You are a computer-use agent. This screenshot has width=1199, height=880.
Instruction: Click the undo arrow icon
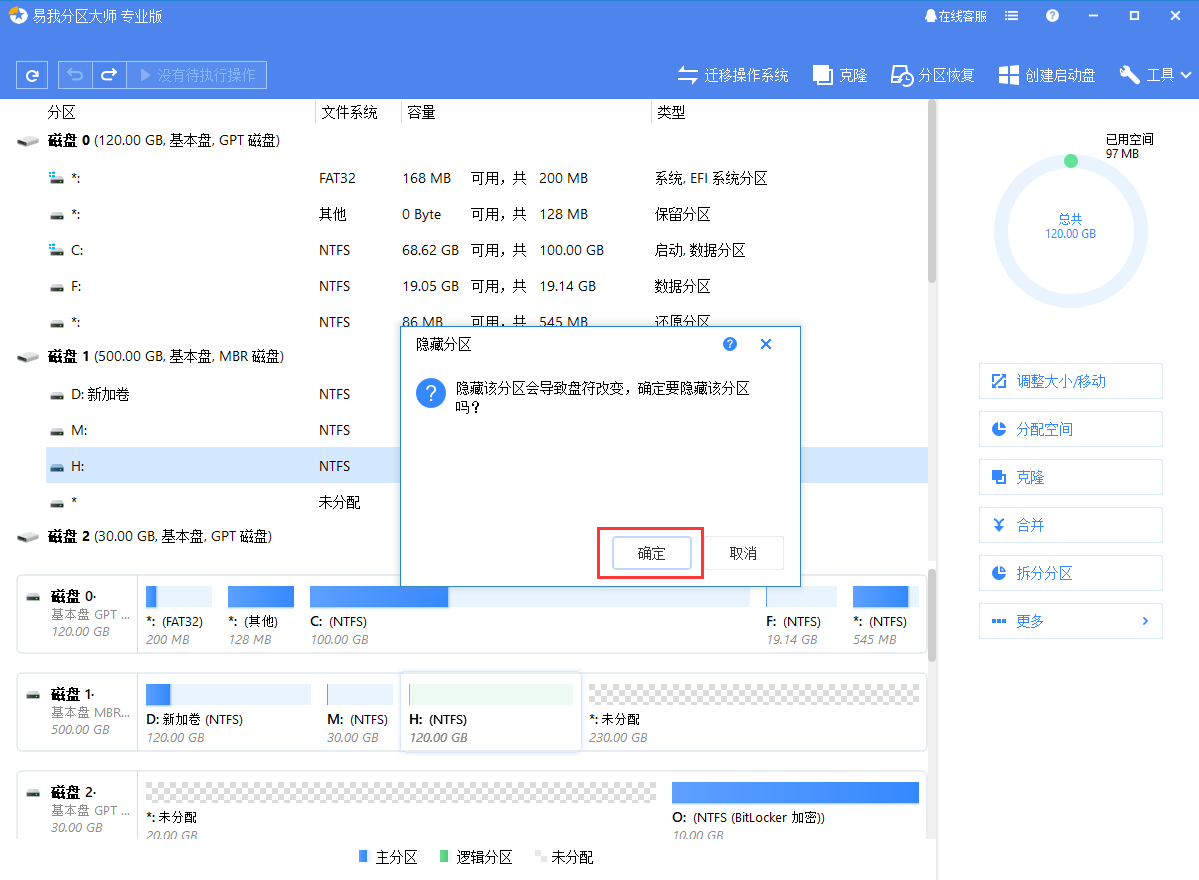(75, 75)
